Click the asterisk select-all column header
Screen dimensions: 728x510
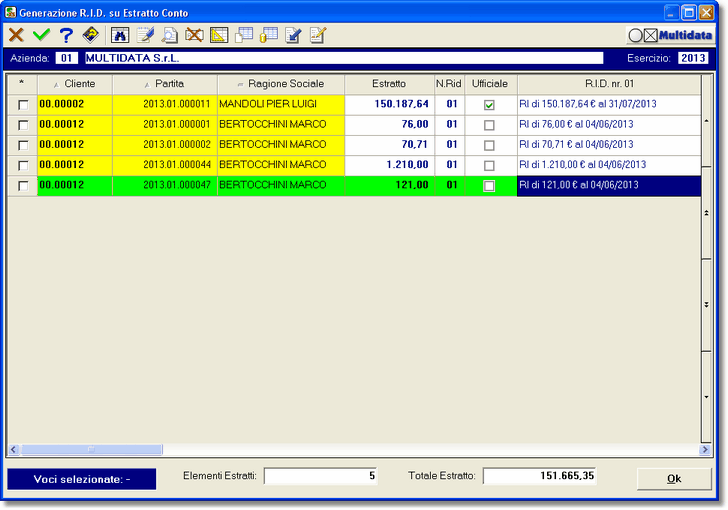click(x=22, y=84)
